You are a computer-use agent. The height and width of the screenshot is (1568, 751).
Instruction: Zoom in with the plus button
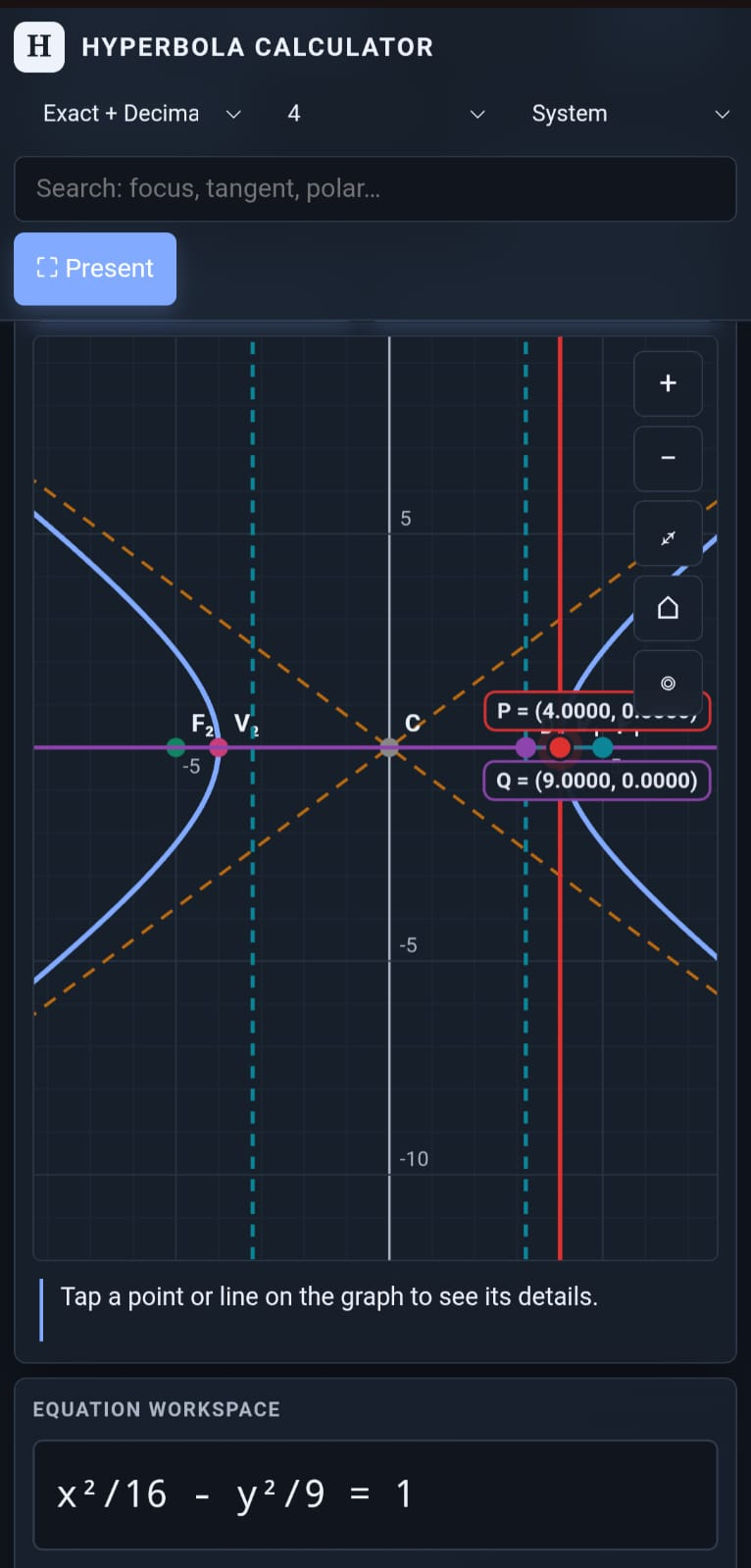click(x=668, y=383)
